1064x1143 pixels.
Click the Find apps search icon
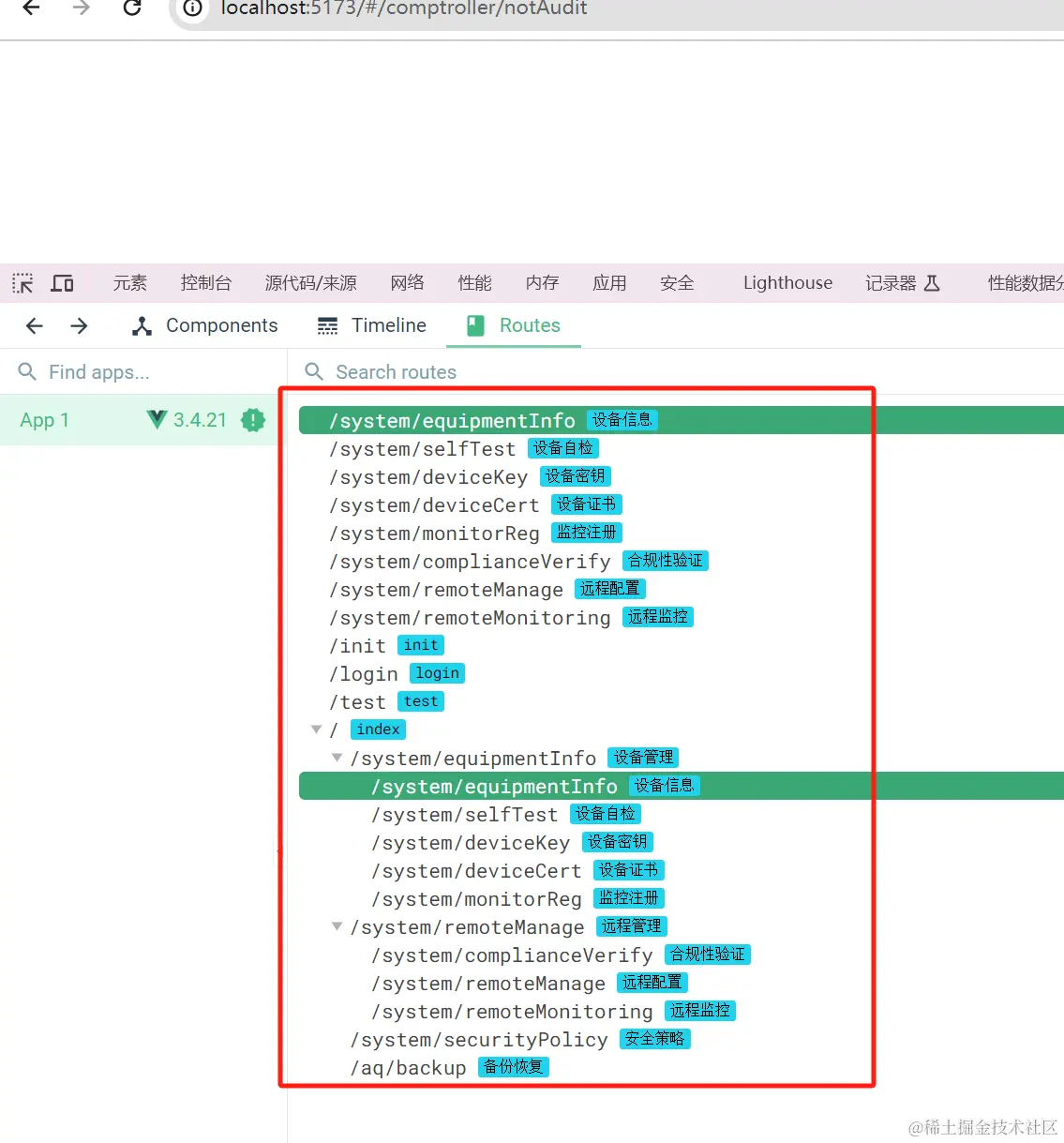[27, 372]
